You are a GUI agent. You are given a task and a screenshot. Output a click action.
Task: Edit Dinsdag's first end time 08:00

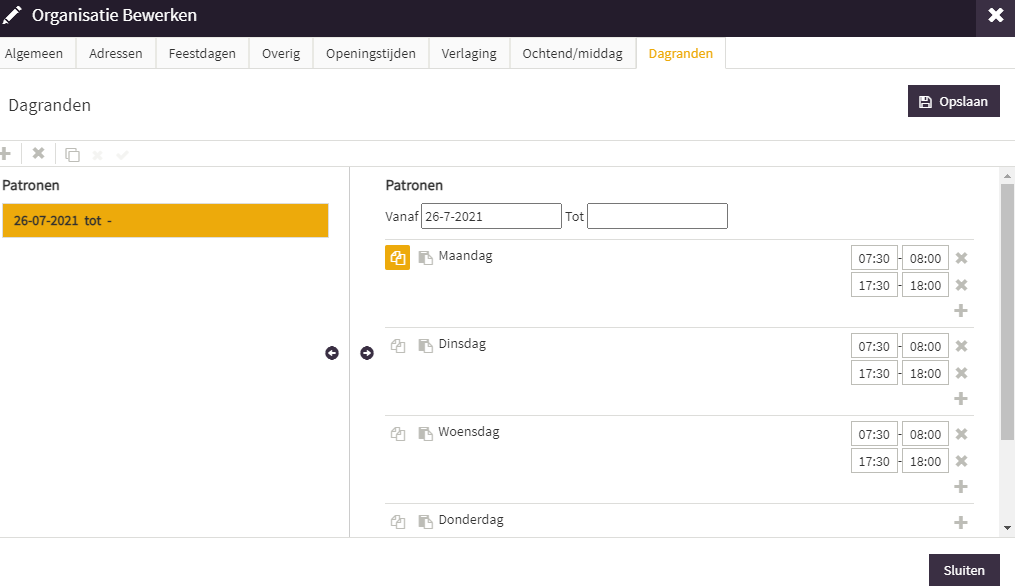(x=926, y=346)
